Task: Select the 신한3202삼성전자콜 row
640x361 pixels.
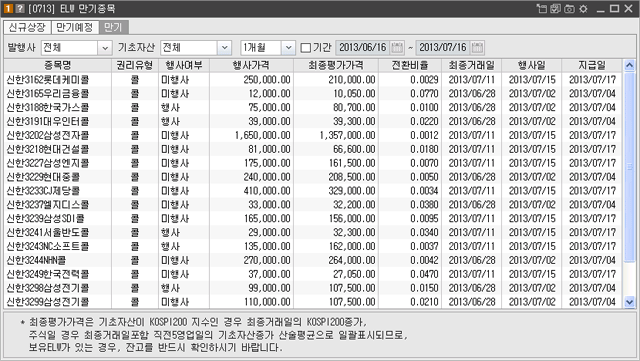Action: pos(313,135)
